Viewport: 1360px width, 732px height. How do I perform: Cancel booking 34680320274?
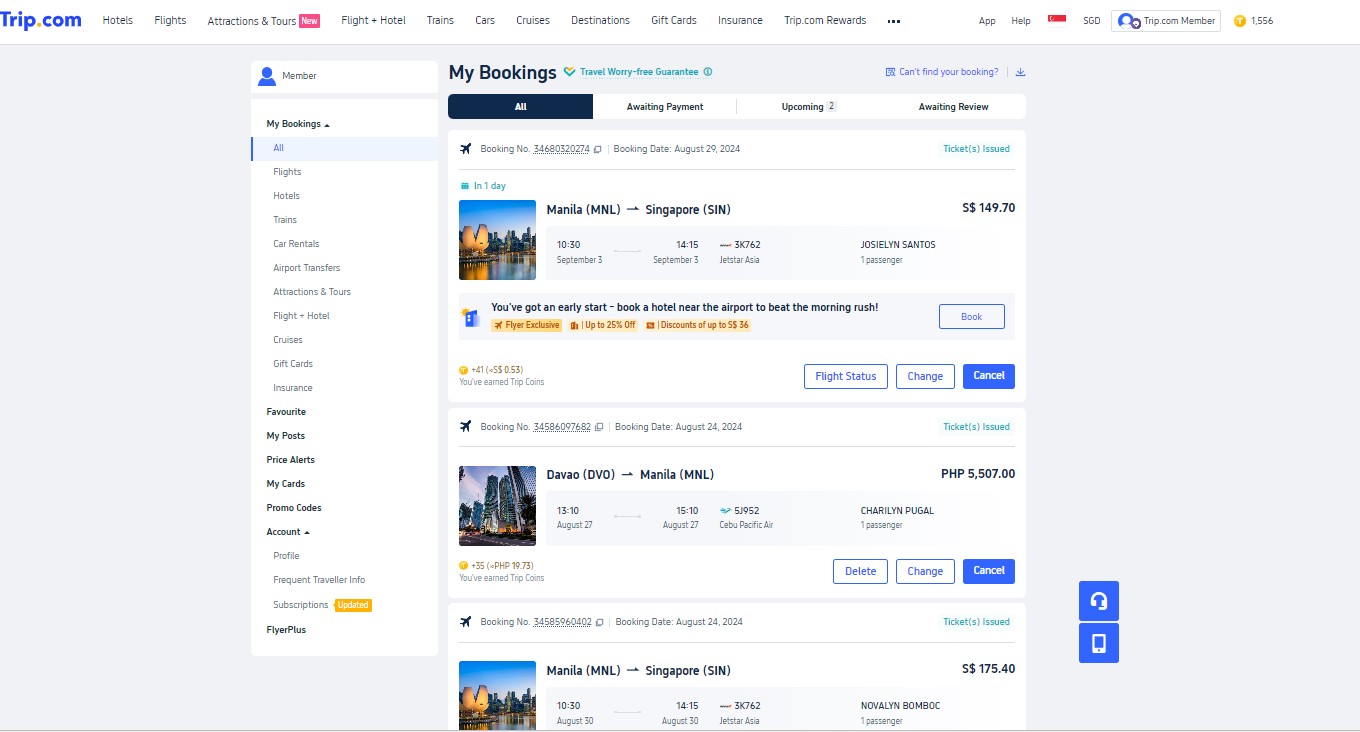(x=989, y=376)
